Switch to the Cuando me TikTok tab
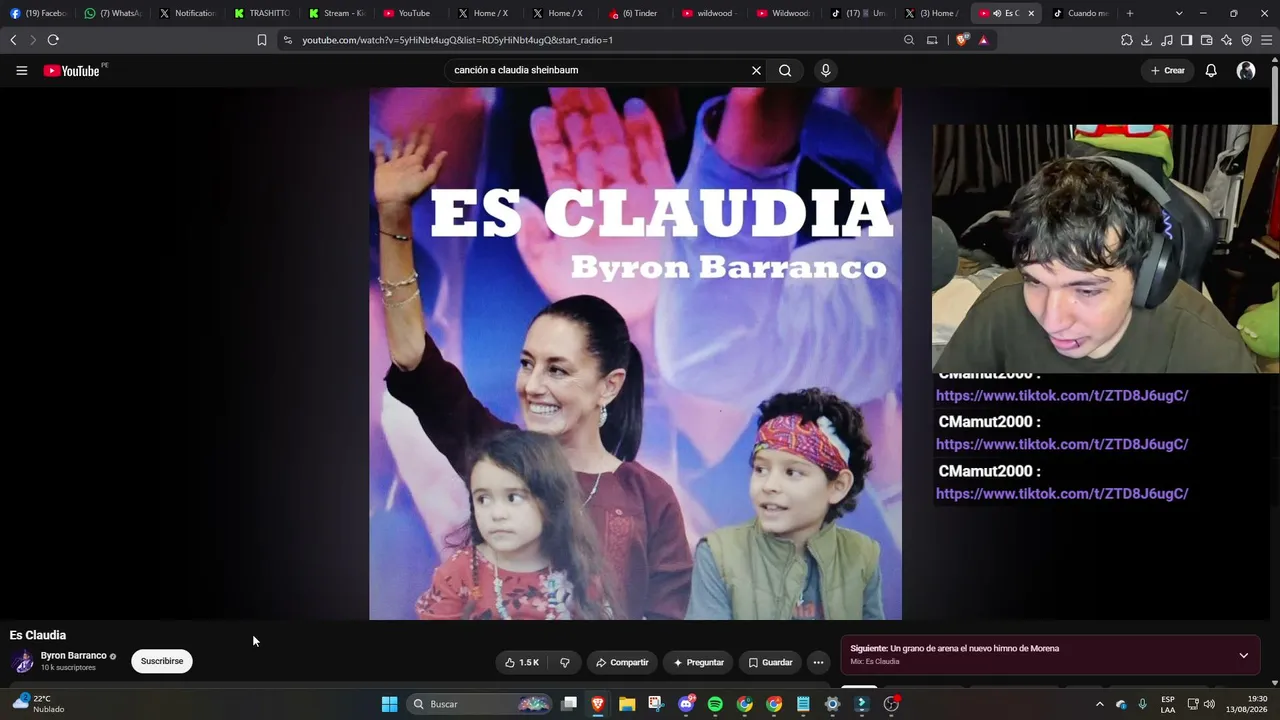The width and height of the screenshot is (1280, 720). point(1080,13)
